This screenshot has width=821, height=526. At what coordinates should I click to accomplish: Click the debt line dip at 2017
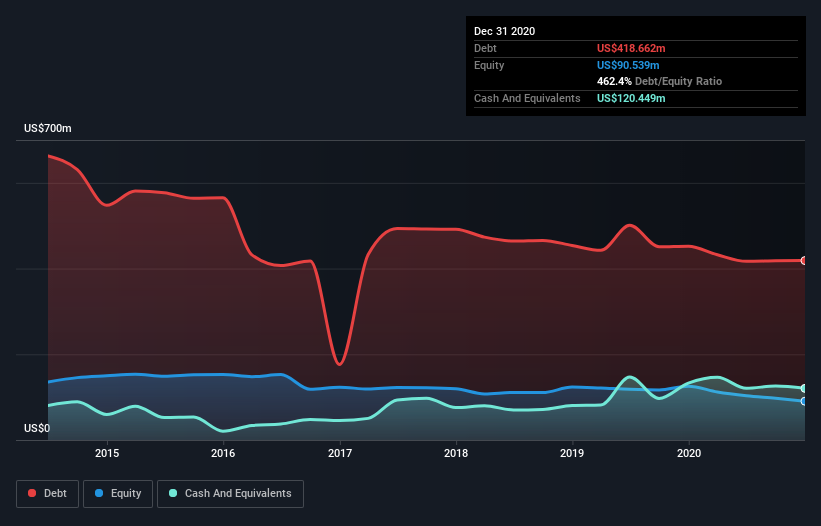(340, 364)
